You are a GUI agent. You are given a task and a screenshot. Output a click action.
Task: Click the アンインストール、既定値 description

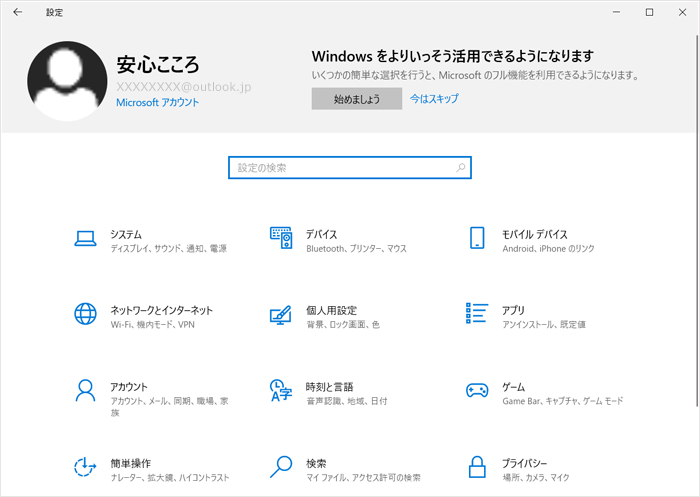pos(544,325)
